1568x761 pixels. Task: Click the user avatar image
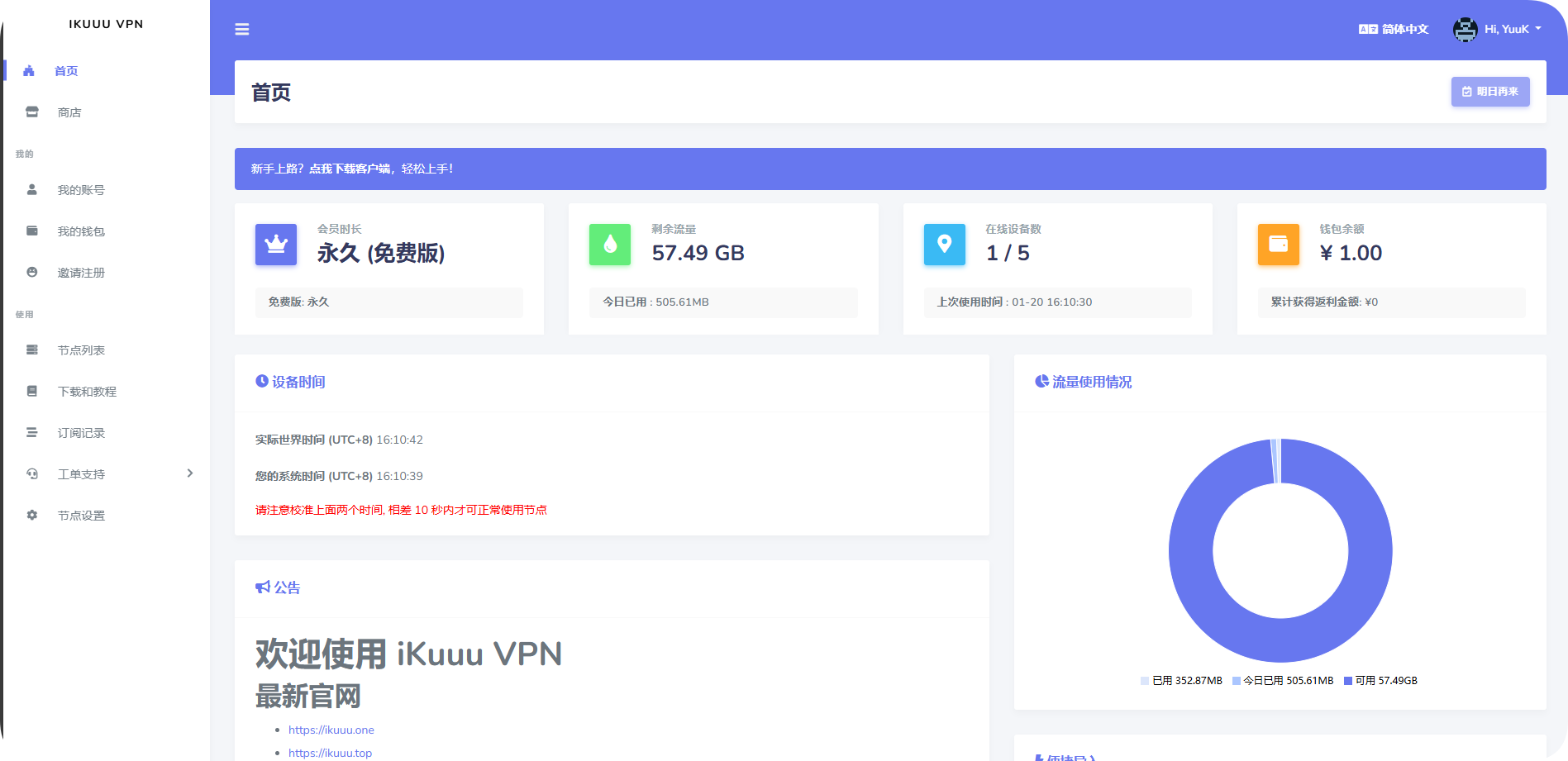1466,30
